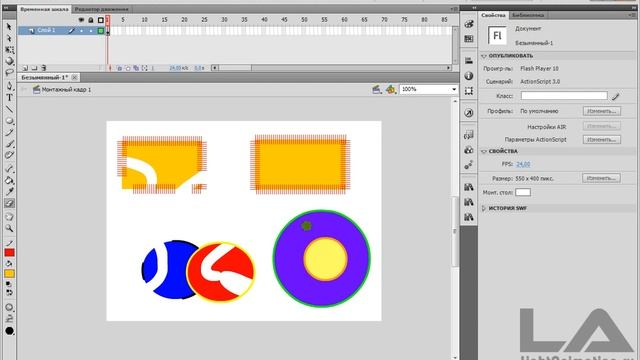Click Изменить button next to Профиль
640x360 pixels.
pos(601,111)
